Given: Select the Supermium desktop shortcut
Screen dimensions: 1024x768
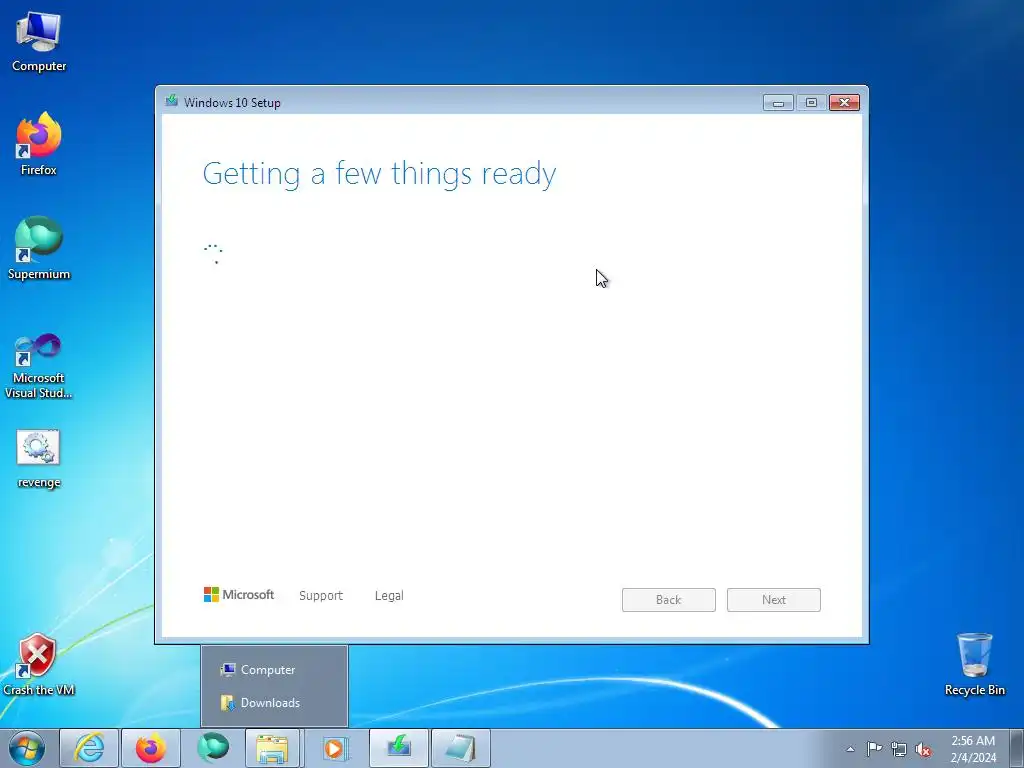Looking at the screenshot, I should pyautogui.click(x=39, y=248).
